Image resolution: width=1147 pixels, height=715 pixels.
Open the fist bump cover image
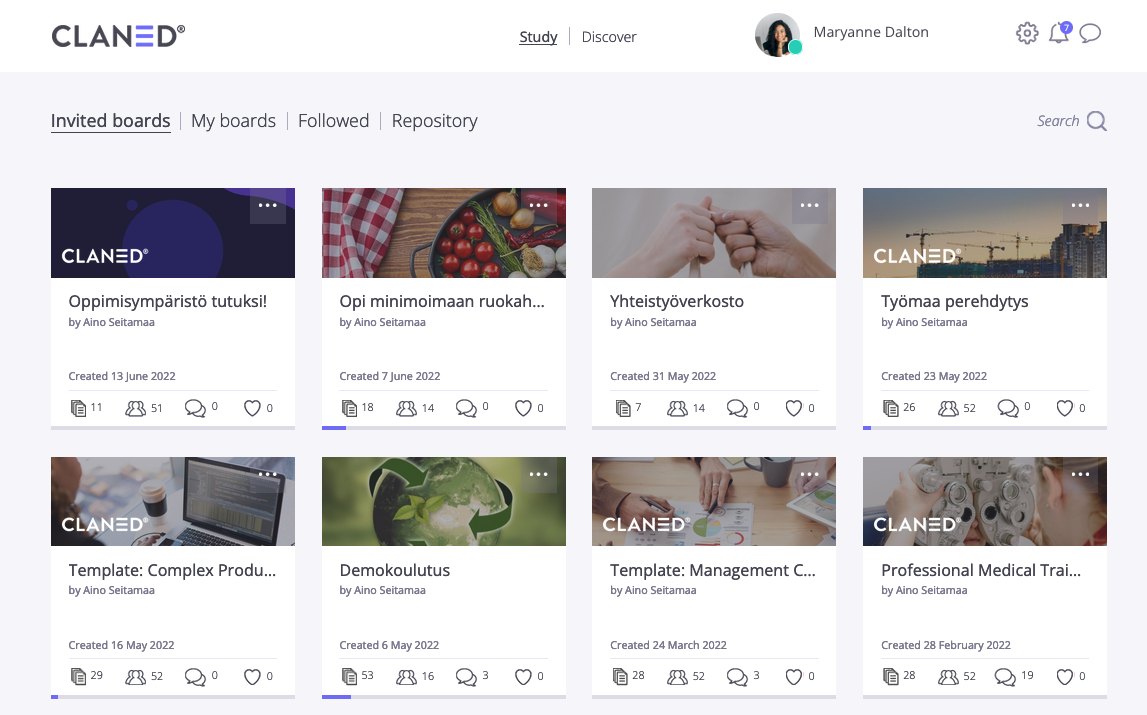714,233
